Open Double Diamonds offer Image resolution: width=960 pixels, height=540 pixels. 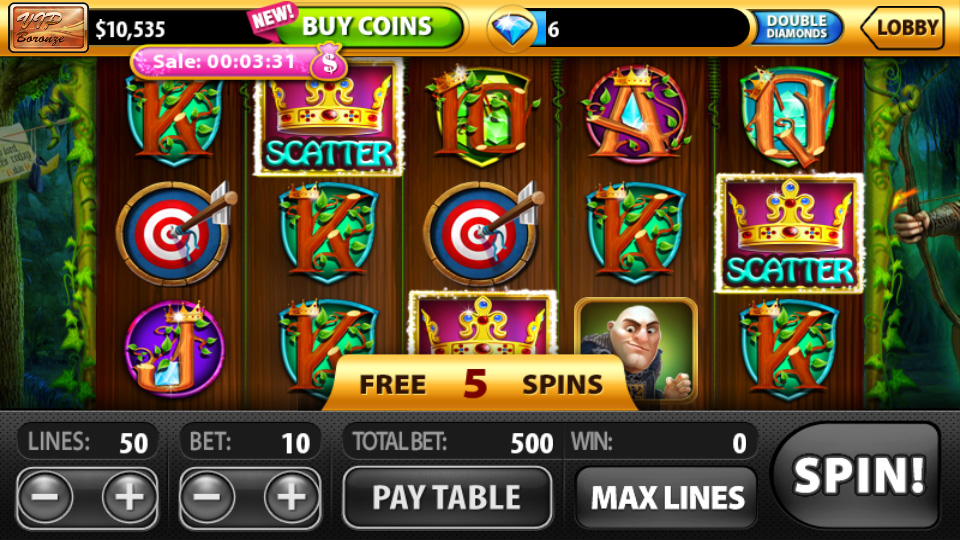point(797,27)
